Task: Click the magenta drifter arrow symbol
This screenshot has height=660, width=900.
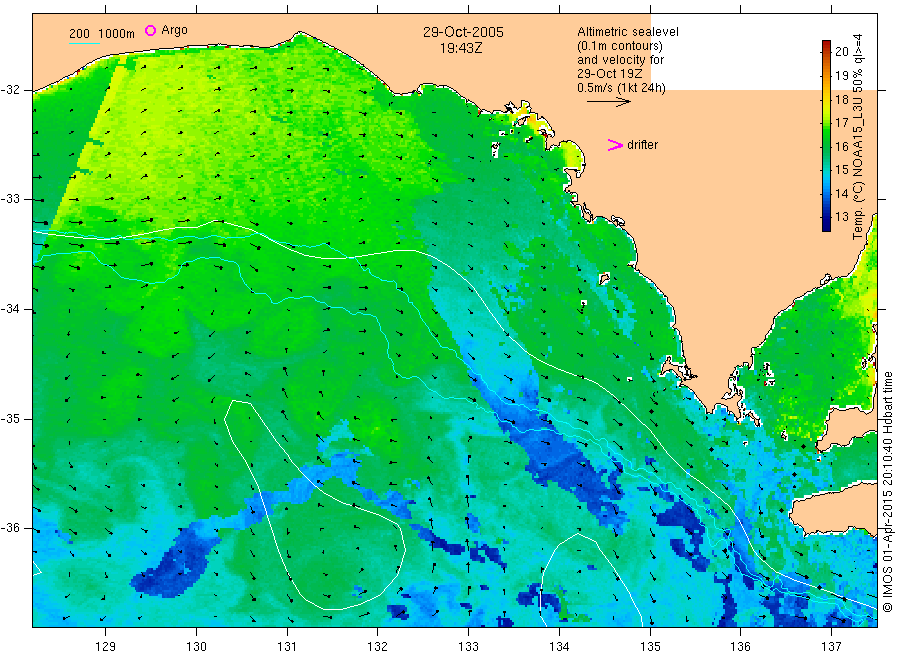Action: [x=615, y=145]
